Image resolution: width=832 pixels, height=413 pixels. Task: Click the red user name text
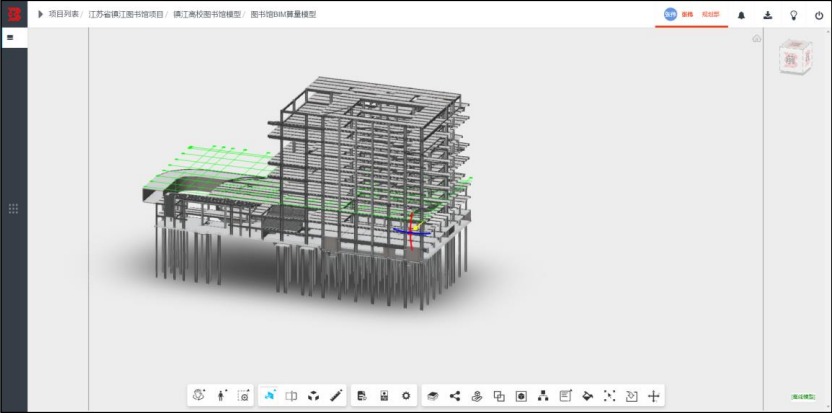pos(687,15)
